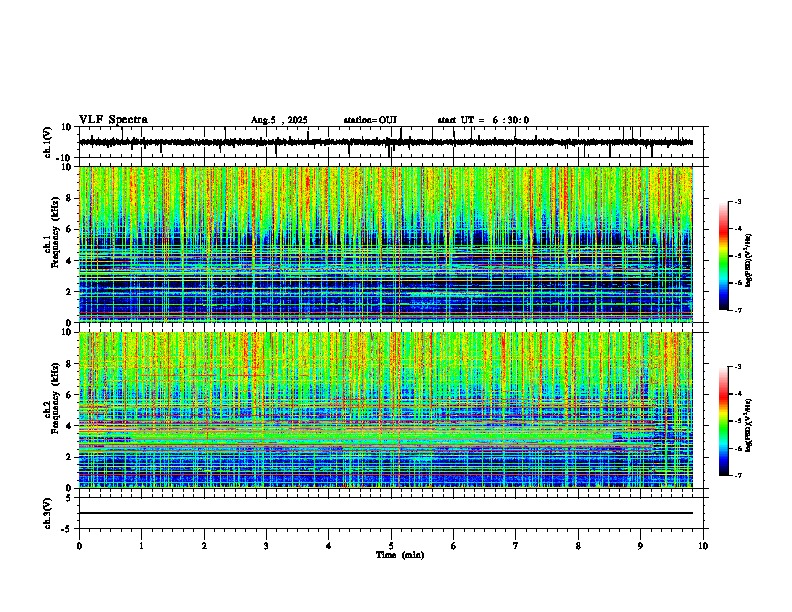Click time axis tick label "1"
The image size is (792, 612).
tap(141, 546)
